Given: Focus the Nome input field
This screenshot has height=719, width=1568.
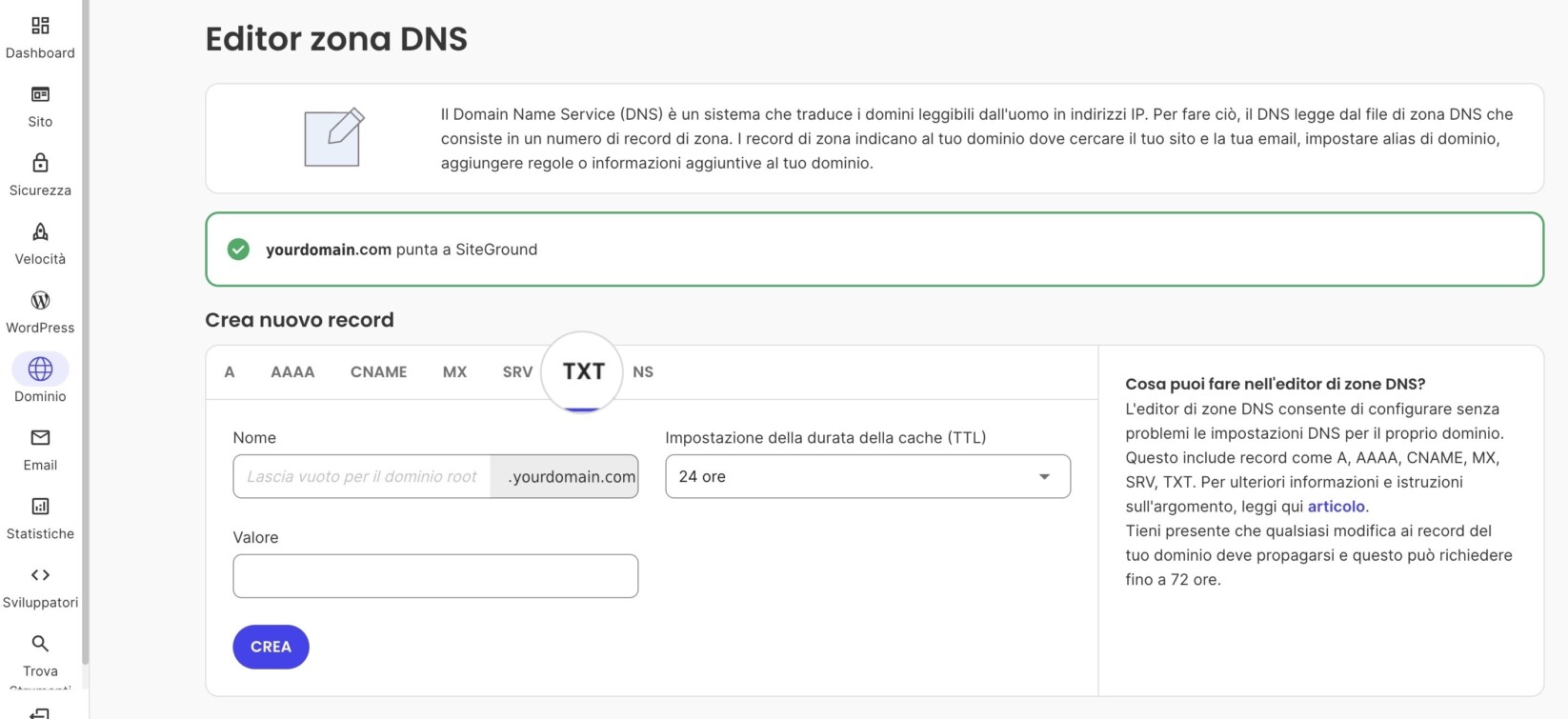Looking at the screenshot, I should [x=362, y=476].
